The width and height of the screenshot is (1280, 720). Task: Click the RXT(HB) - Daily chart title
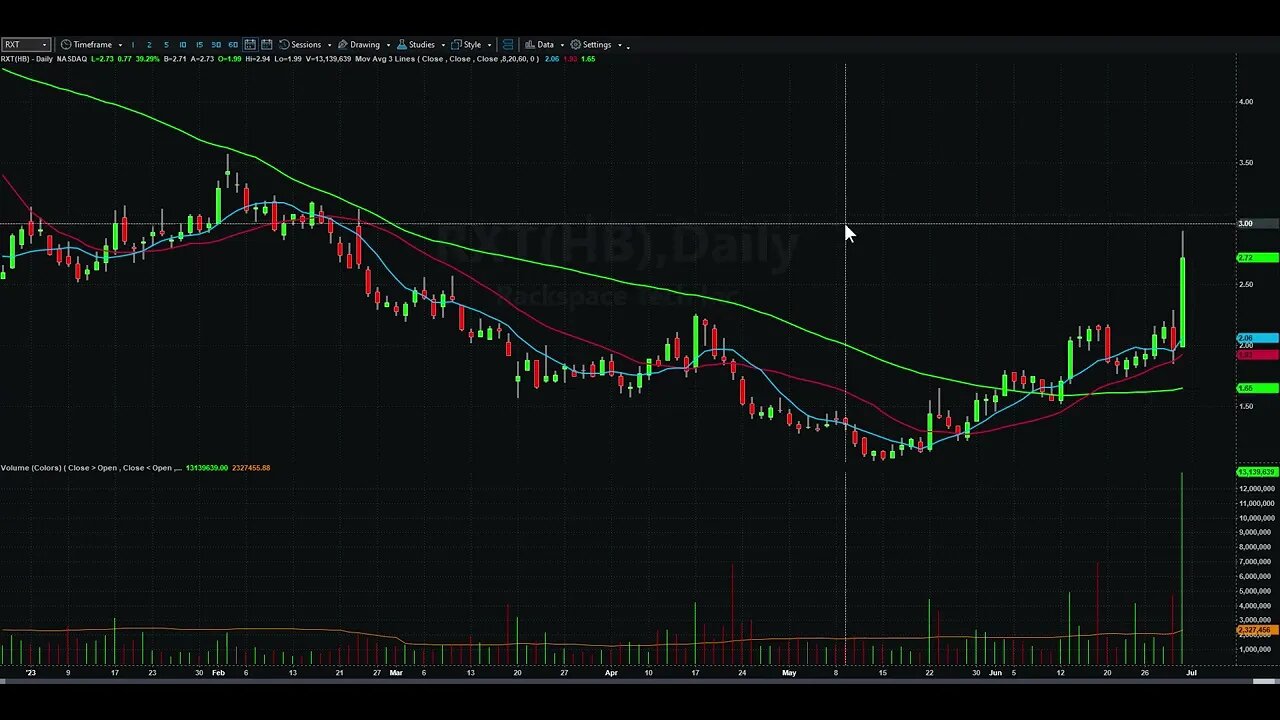coord(26,59)
